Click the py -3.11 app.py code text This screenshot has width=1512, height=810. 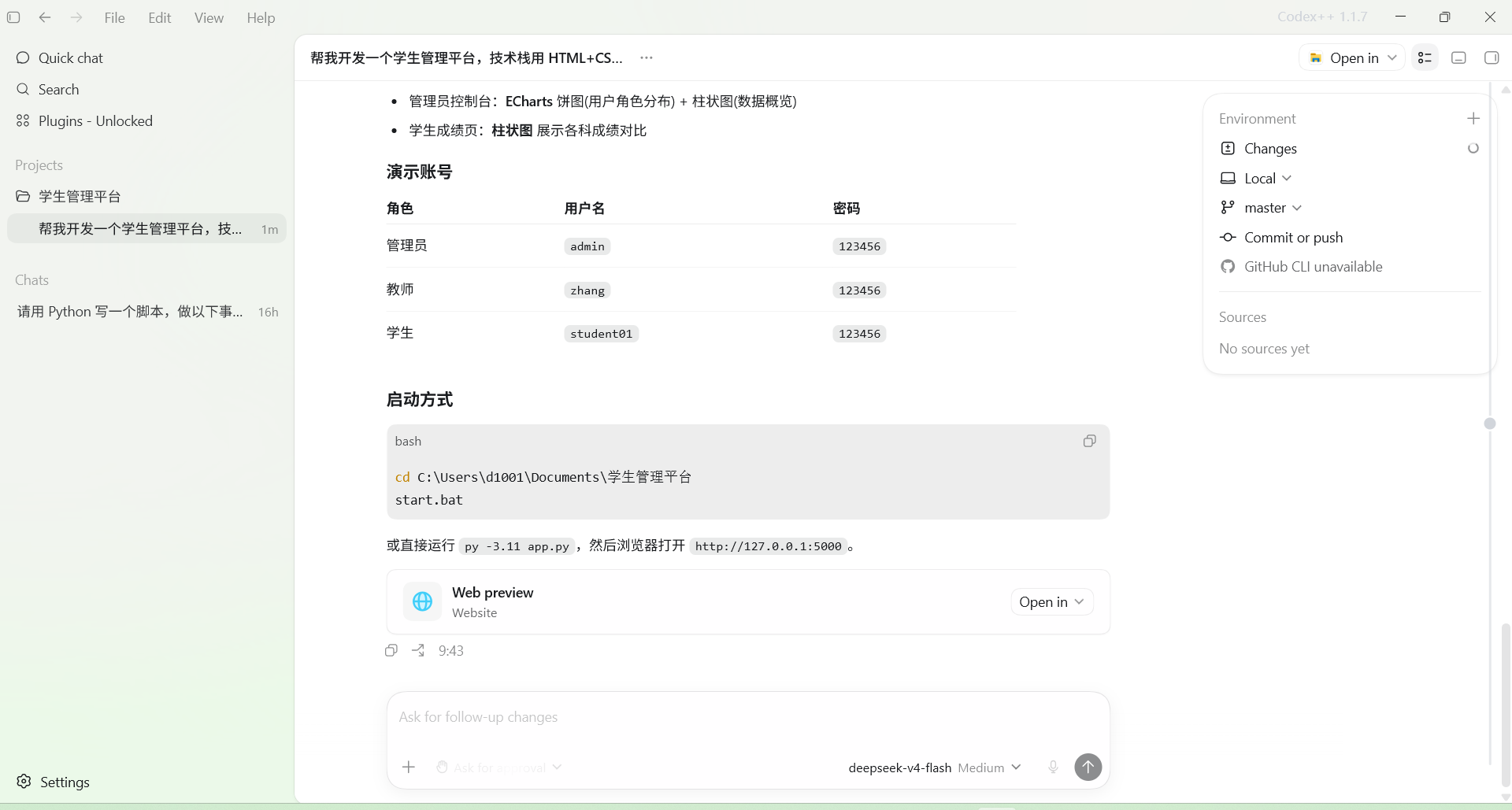pos(517,546)
